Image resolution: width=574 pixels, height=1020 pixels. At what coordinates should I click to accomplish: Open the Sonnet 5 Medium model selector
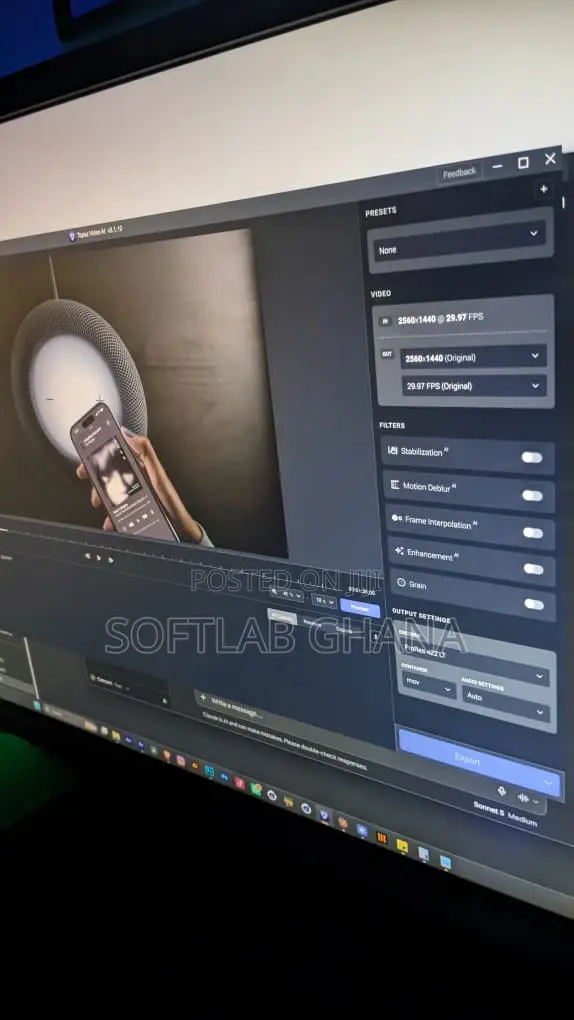click(x=506, y=813)
